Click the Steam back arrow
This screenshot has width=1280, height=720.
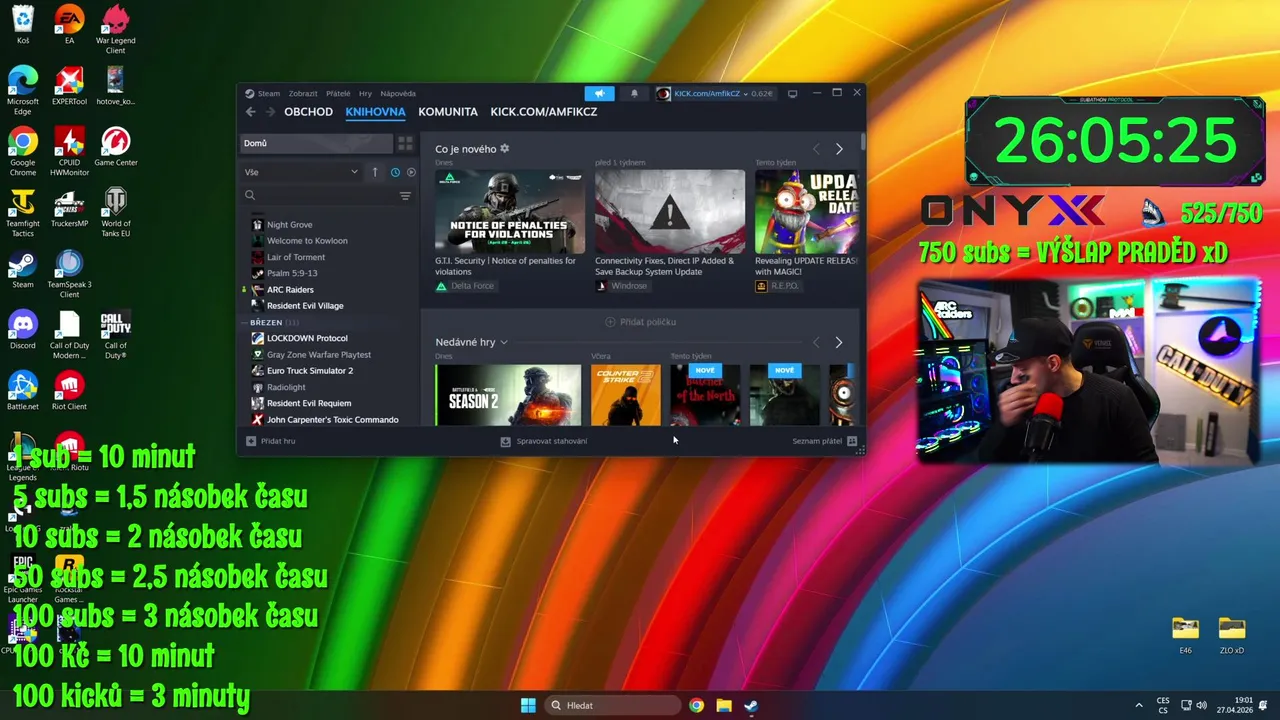(x=251, y=112)
